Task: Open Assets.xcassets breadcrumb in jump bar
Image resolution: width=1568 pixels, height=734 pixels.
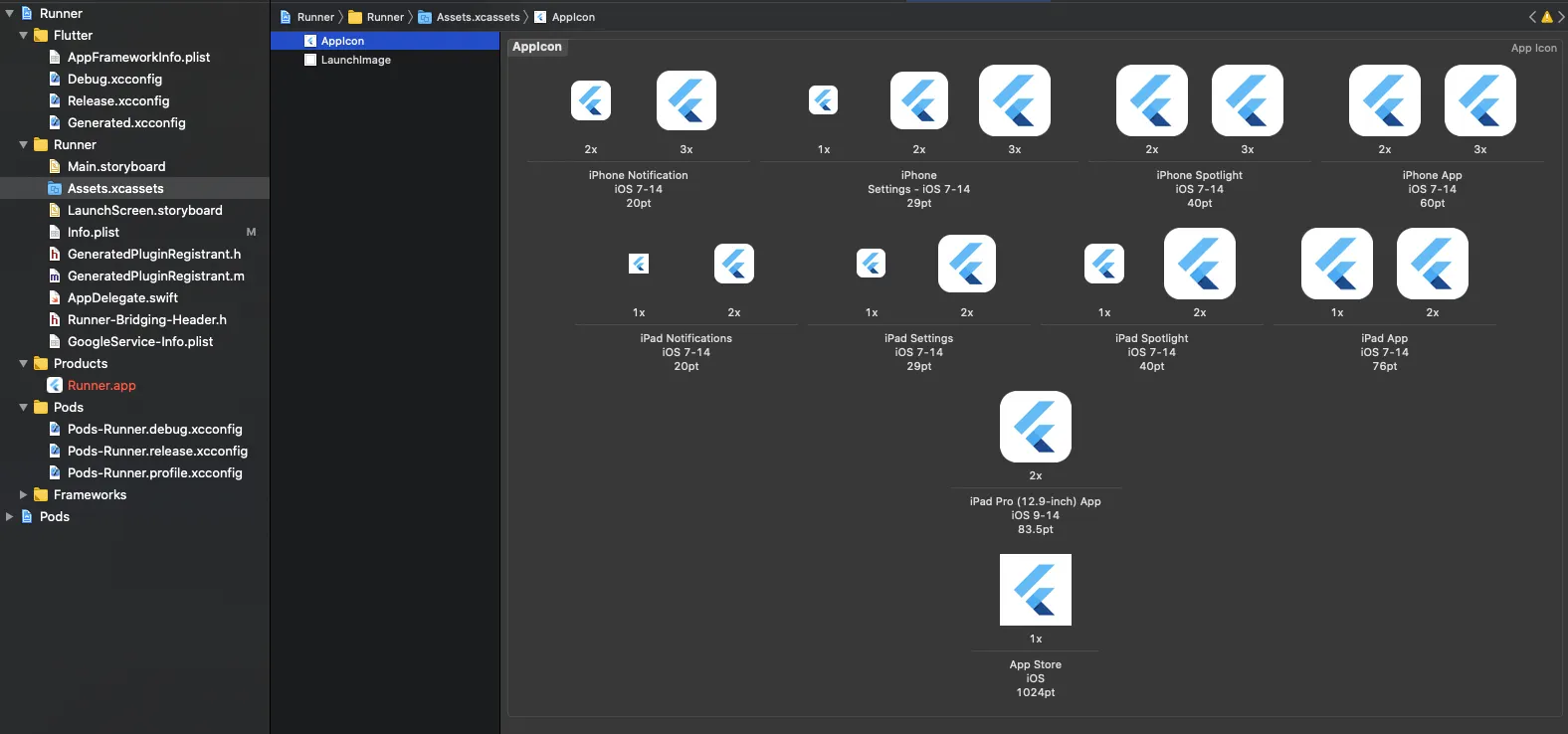Action: tap(469, 17)
